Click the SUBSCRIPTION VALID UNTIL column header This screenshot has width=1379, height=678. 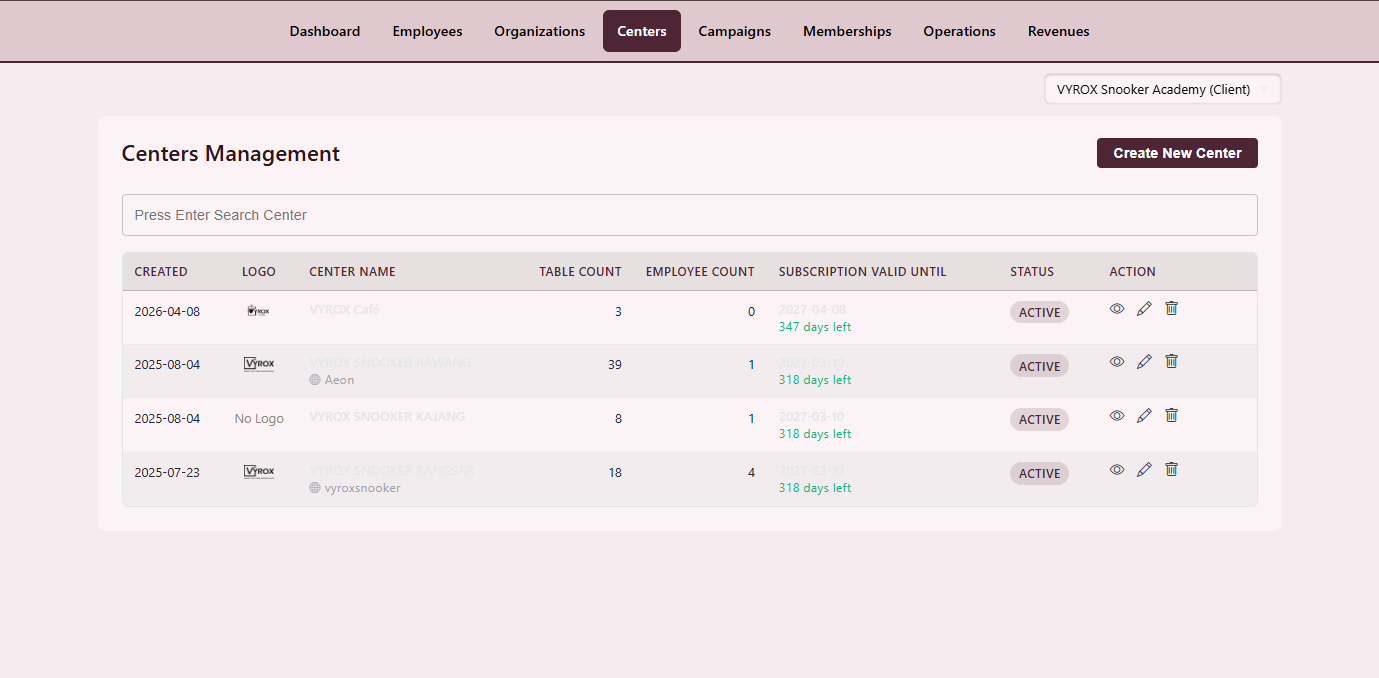pyautogui.click(x=862, y=272)
